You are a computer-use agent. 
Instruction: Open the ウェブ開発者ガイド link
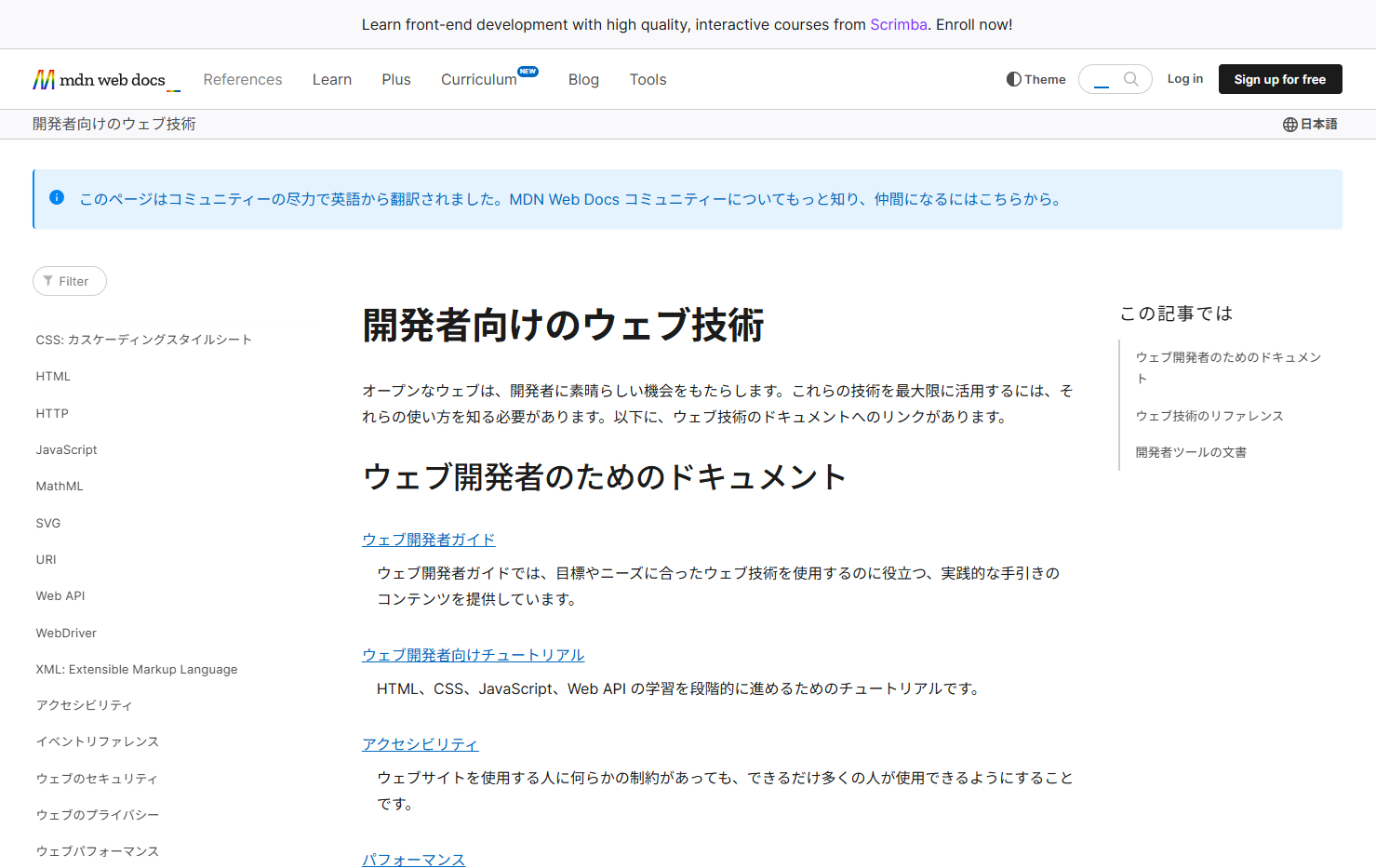[428, 540]
